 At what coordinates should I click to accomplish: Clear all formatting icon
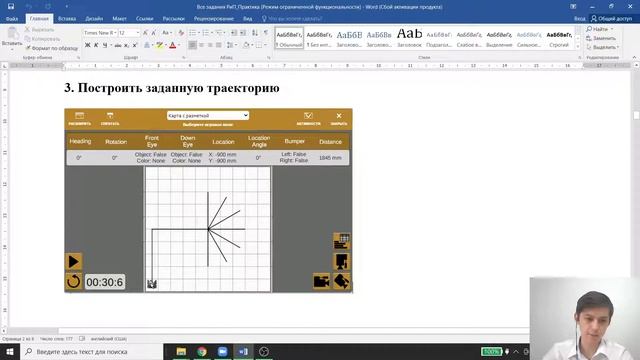[181, 33]
